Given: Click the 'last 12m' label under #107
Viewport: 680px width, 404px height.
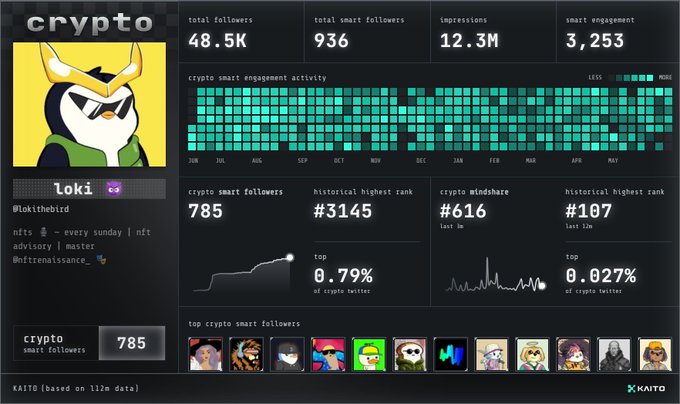Looking at the screenshot, I should click(x=579, y=226).
